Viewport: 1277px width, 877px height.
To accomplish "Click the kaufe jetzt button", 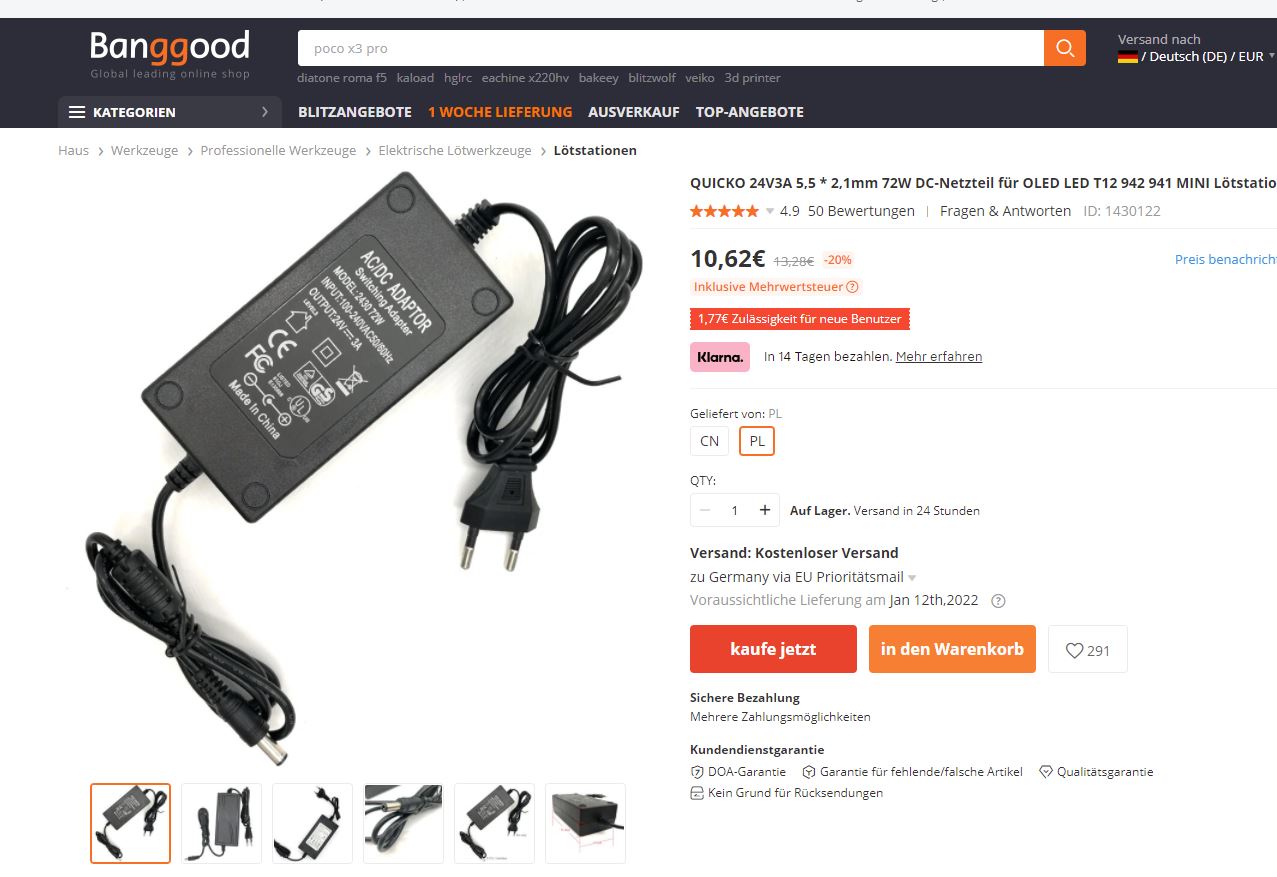I will (x=773, y=649).
